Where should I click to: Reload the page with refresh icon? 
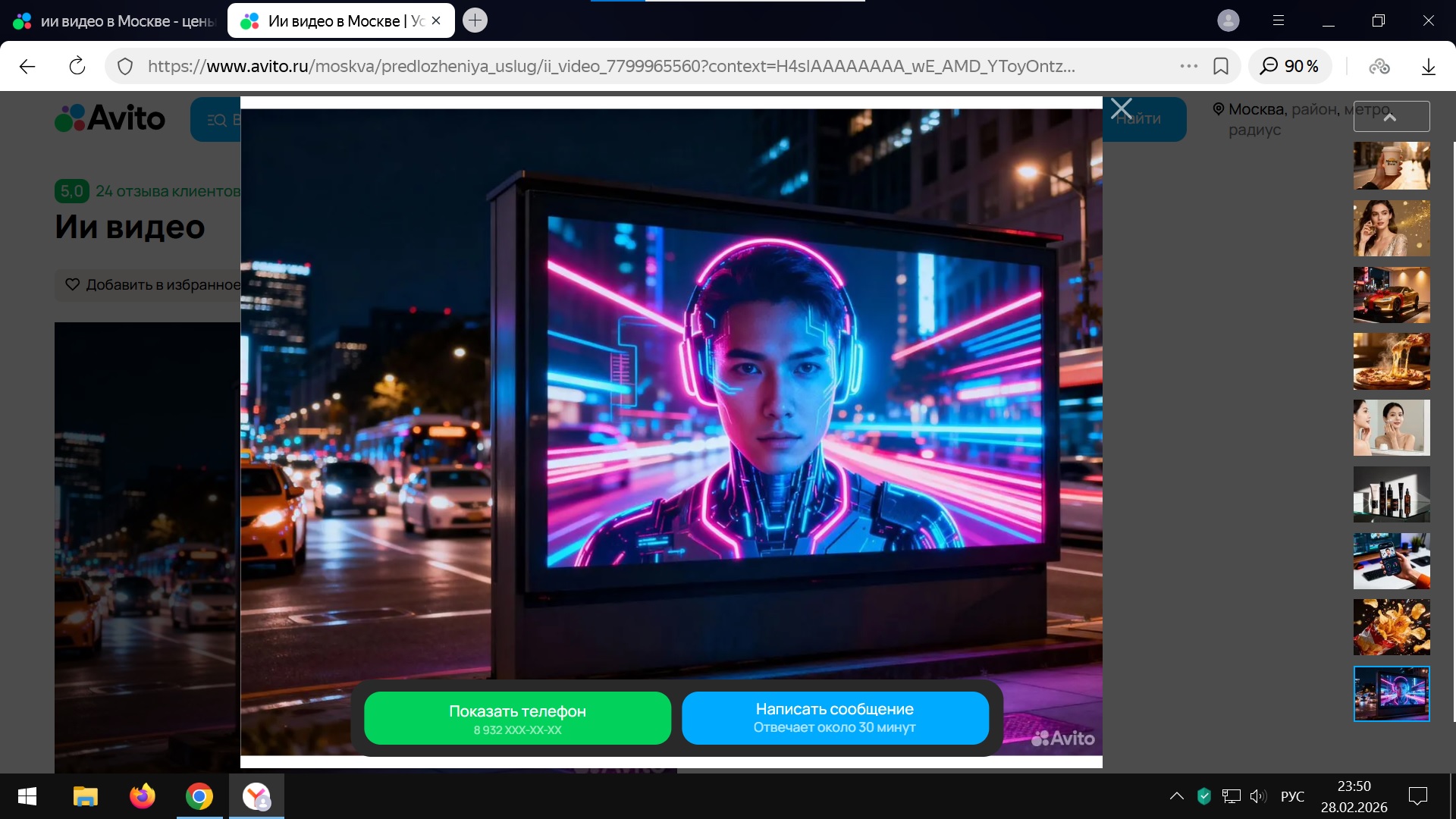(77, 67)
